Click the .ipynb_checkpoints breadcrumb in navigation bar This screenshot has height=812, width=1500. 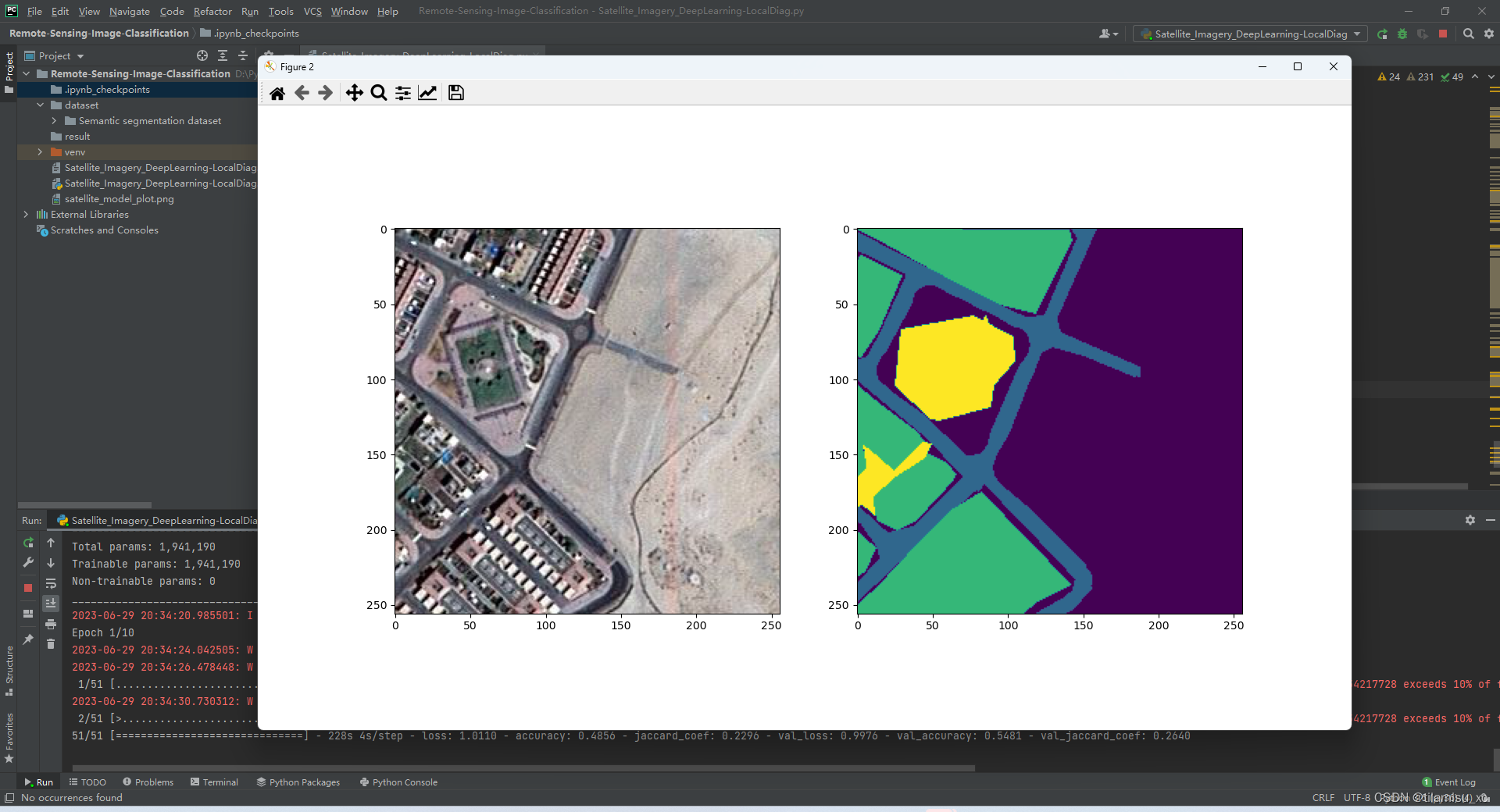click(x=250, y=33)
